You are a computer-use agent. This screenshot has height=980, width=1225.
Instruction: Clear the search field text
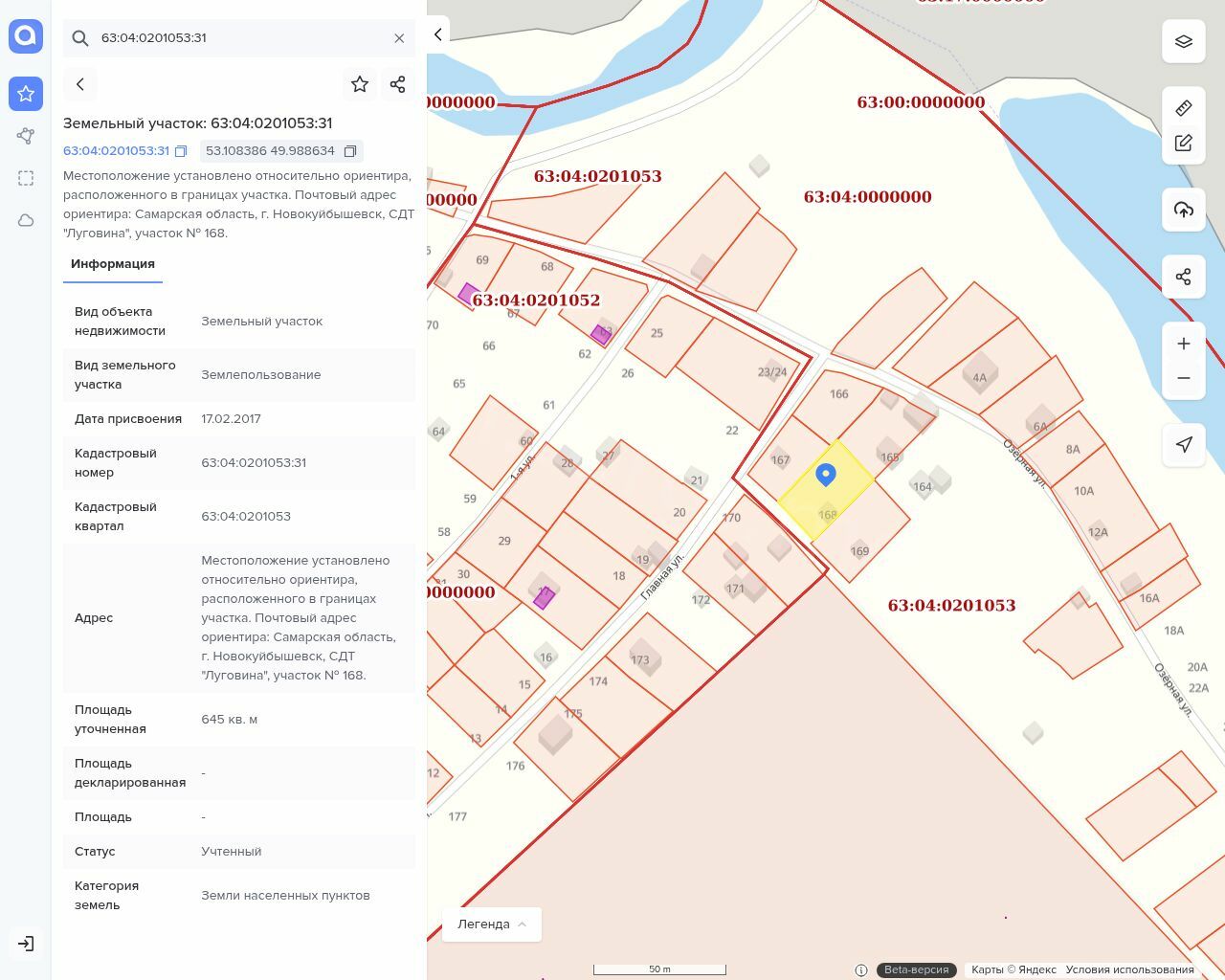pyautogui.click(x=399, y=38)
